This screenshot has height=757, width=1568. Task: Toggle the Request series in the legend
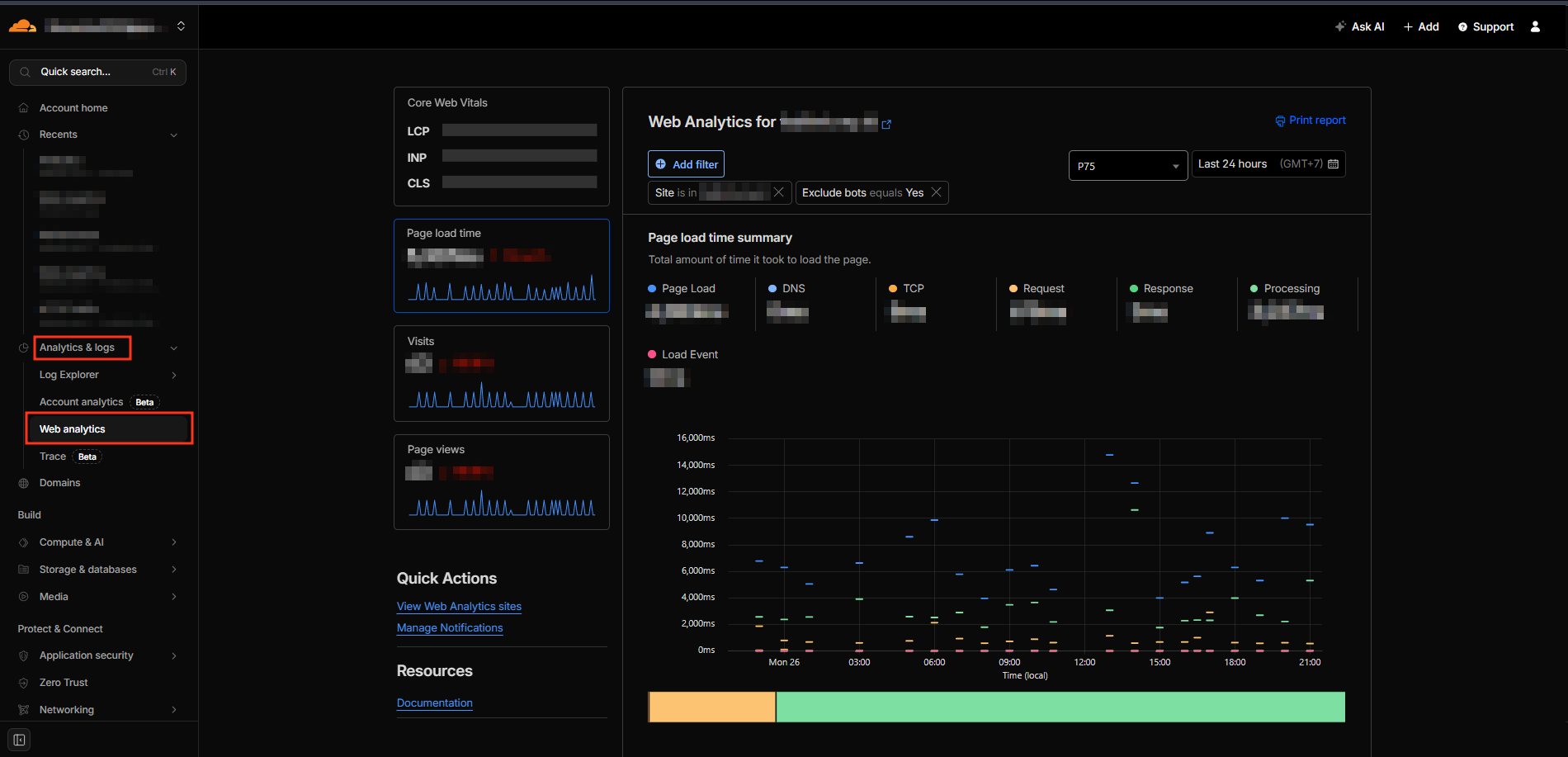click(x=1037, y=288)
